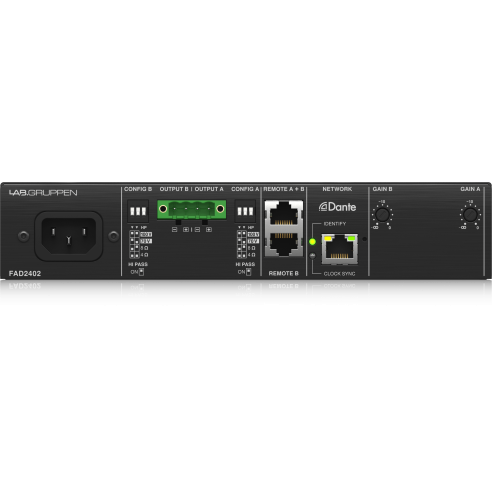Click the OUTPUT A label
The width and height of the screenshot is (492, 492).
click(209, 189)
